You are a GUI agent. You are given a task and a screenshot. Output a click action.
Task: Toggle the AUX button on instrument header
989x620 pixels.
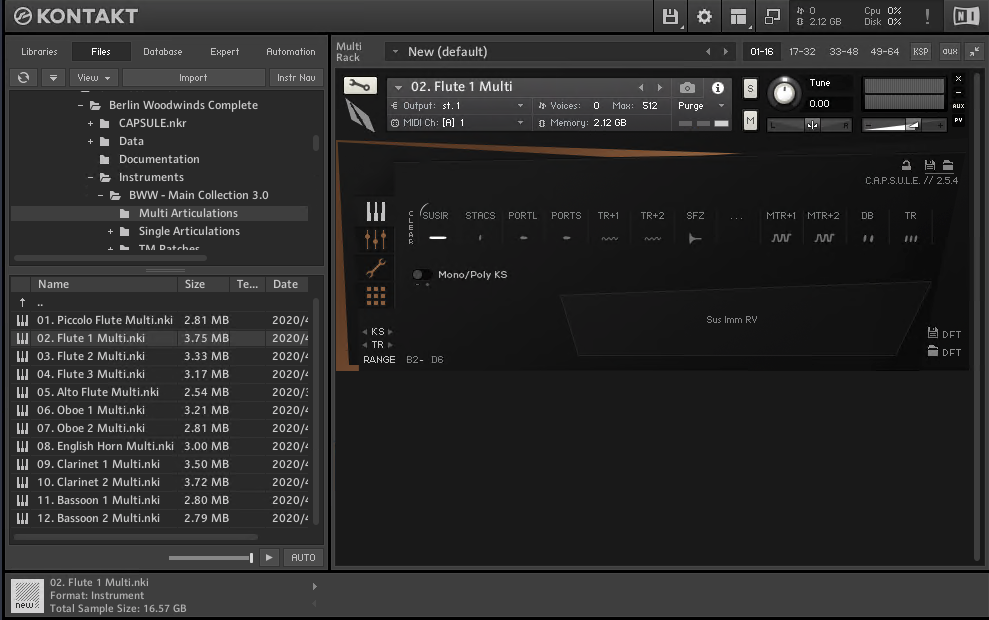[x=958, y=106]
